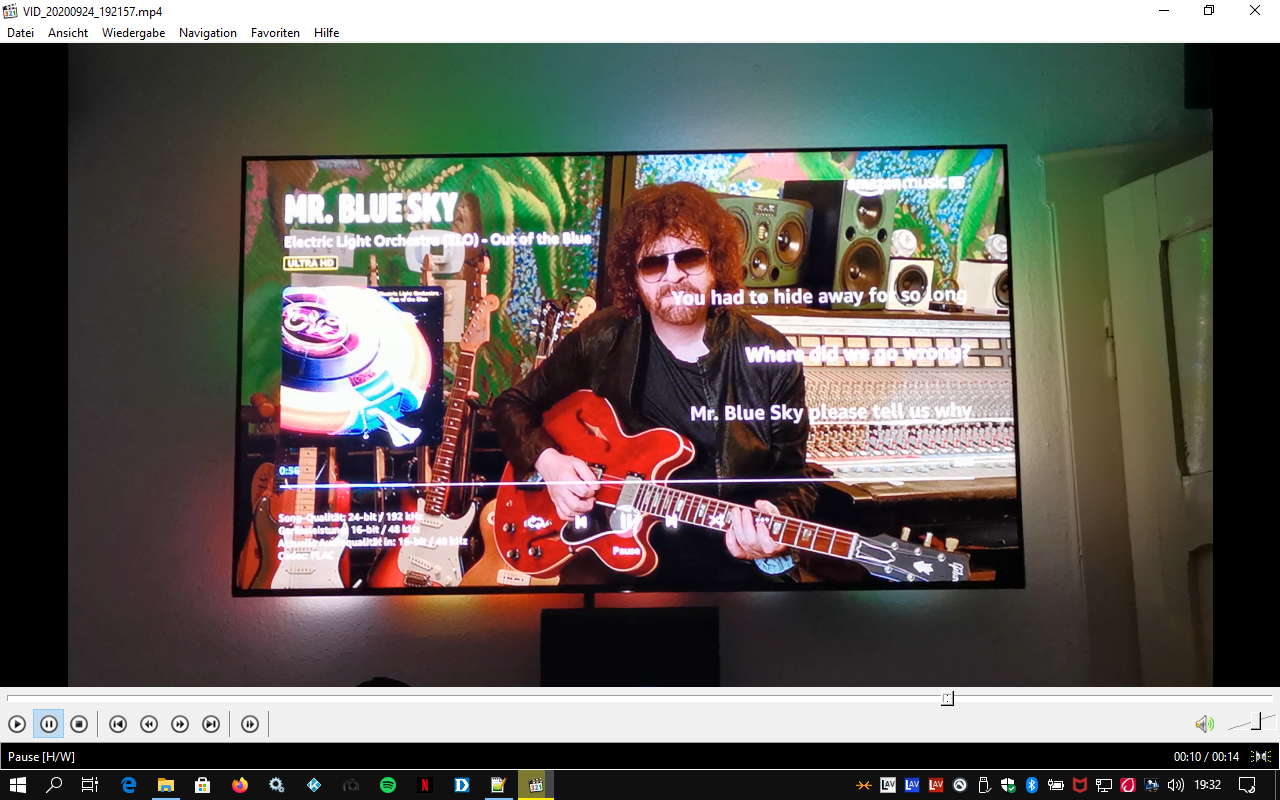Viewport: 1280px width, 800px height.
Task: Open the gears settings app on taskbar
Action: 277,785
